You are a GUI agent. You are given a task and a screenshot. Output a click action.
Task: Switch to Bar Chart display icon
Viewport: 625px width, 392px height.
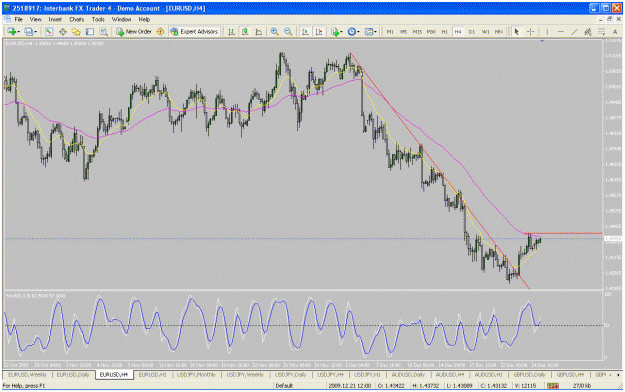231,32
